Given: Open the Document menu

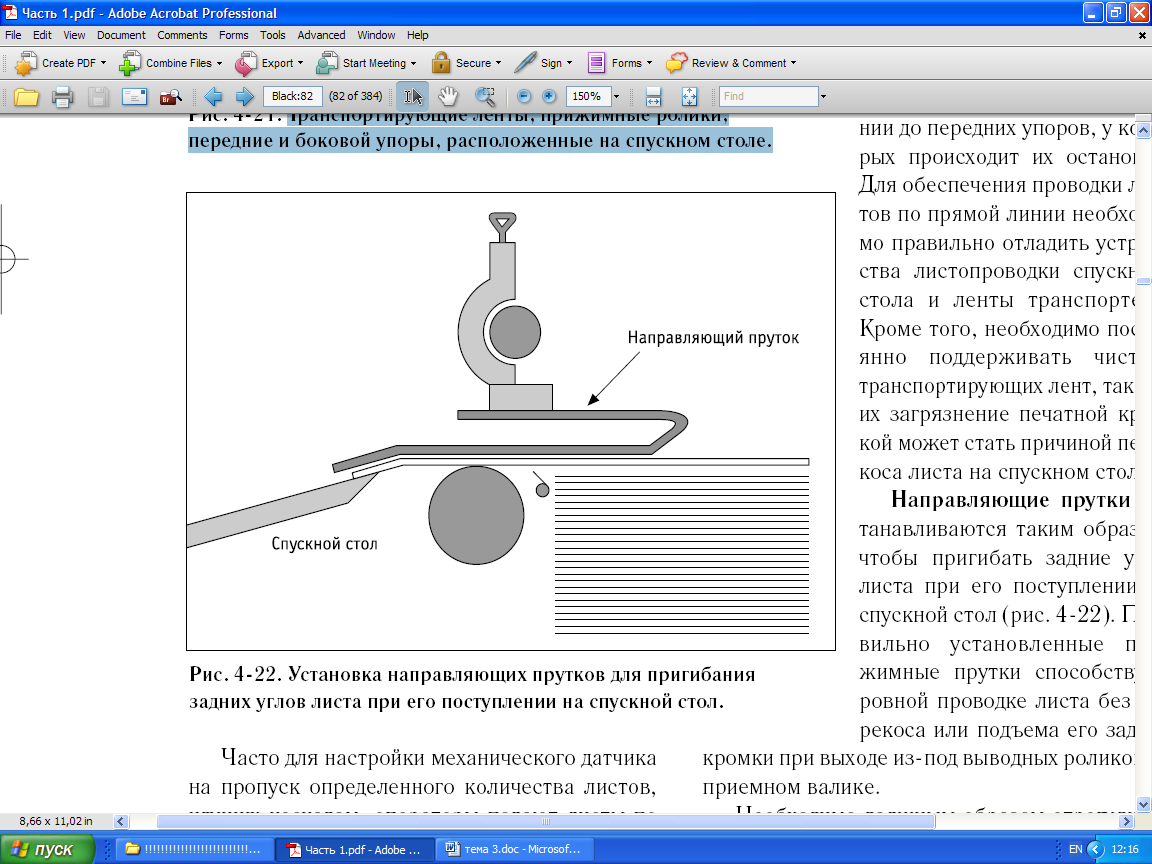Looking at the screenshot, I should tap(121, 35).
